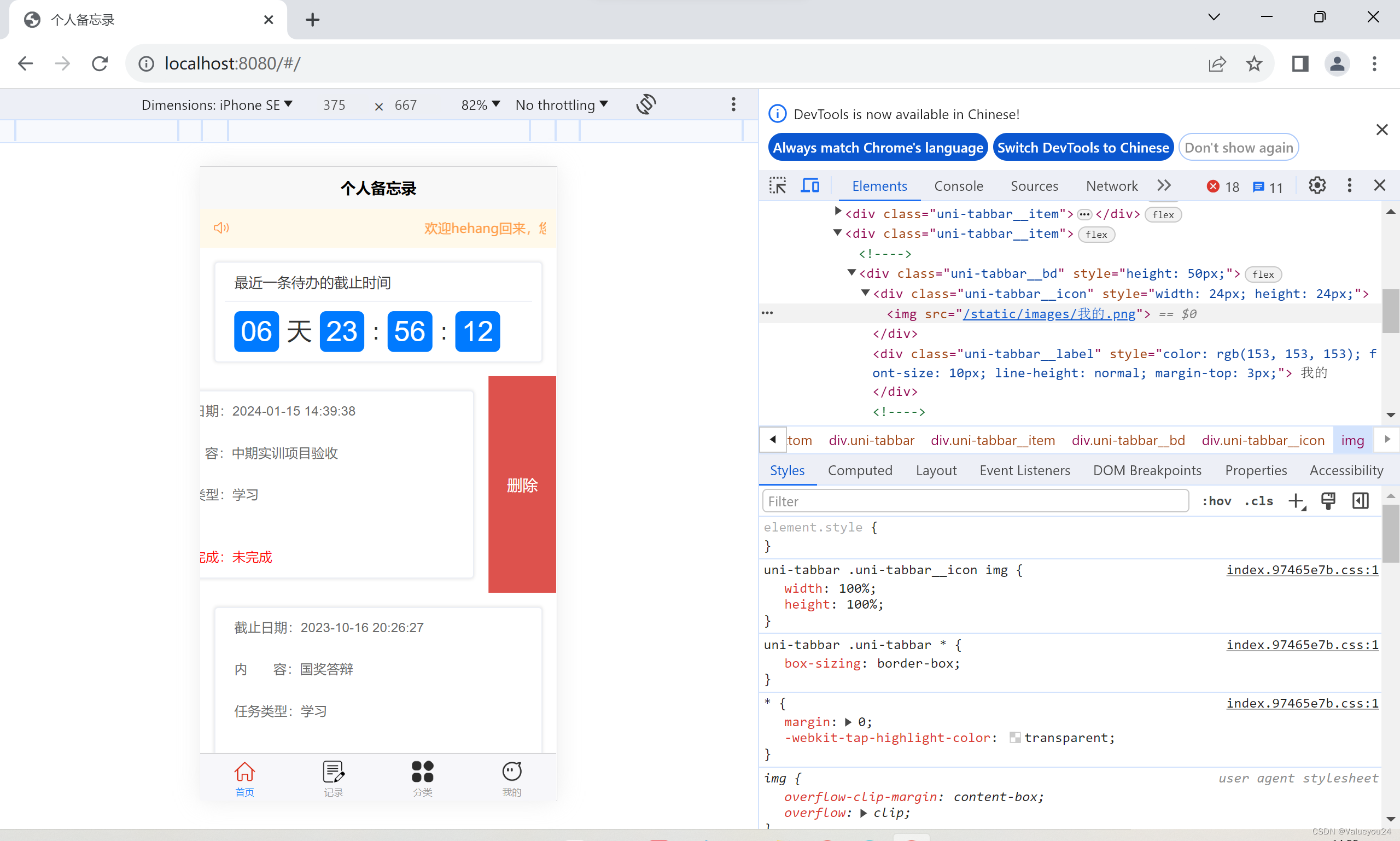Click the flex badge on uni-tabbar__bd

tap(1263, 275)
